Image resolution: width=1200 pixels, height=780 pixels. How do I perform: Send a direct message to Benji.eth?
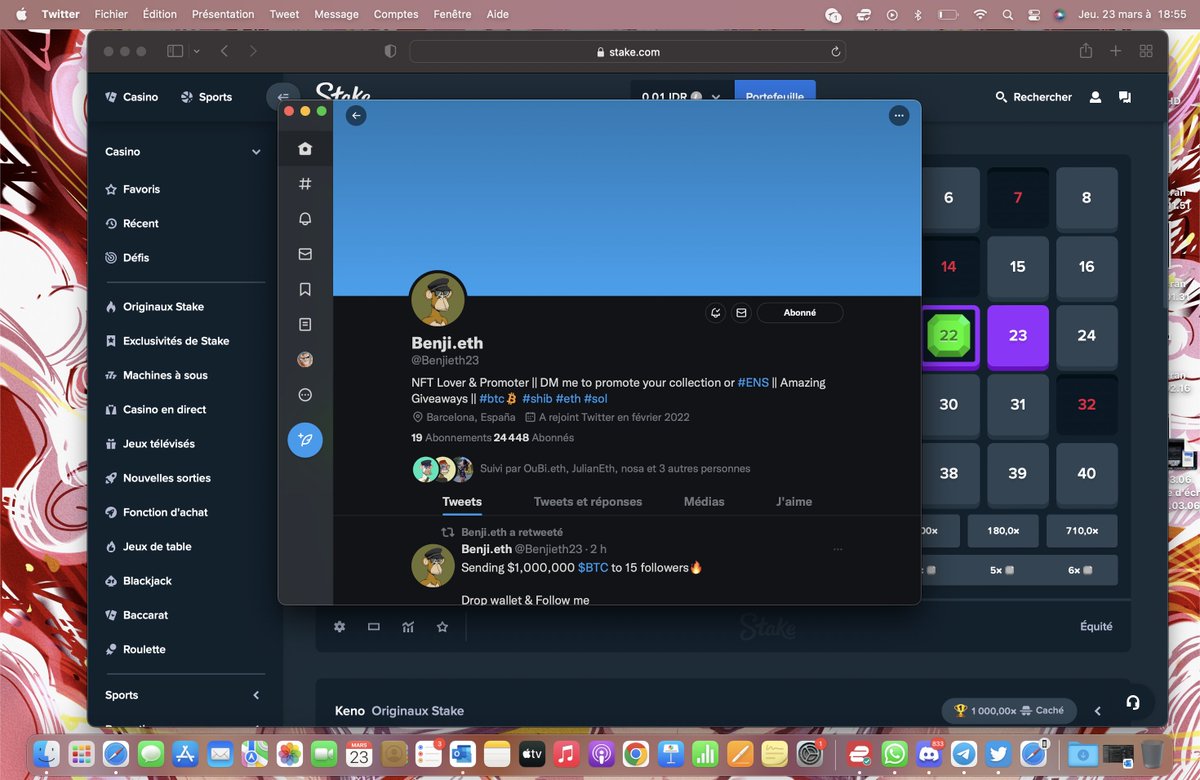click(x=741, y=313)
